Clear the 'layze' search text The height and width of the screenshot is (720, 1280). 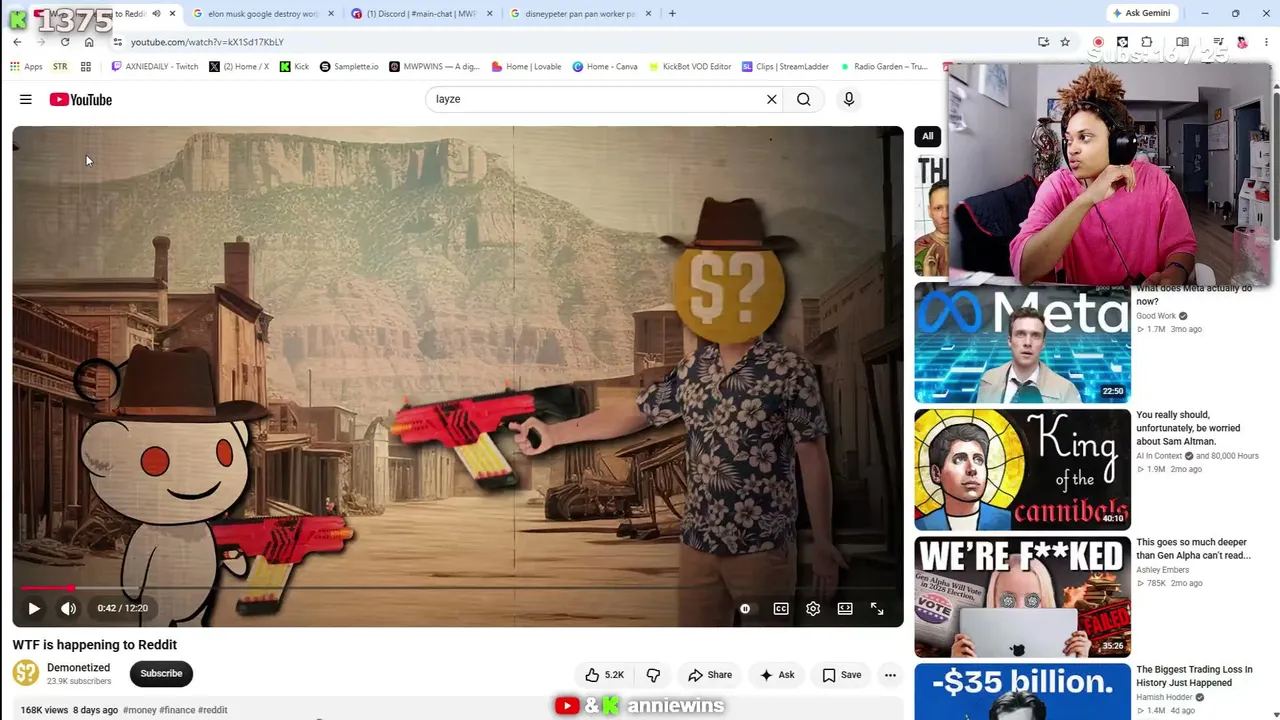click(771, 99)
